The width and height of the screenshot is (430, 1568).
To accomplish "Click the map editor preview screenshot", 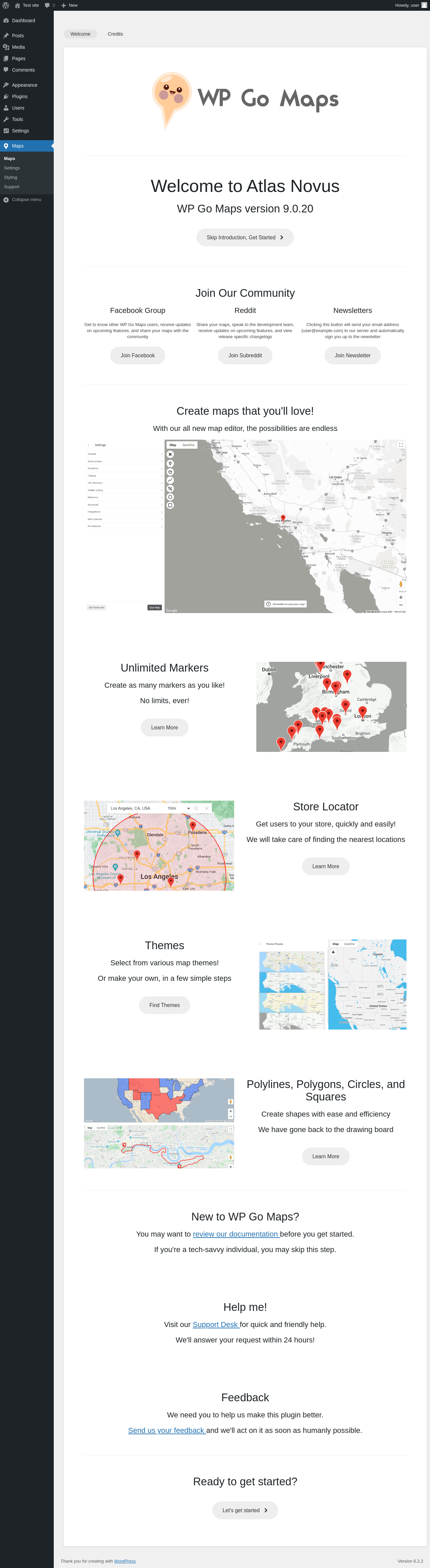I will click(245, 526).
